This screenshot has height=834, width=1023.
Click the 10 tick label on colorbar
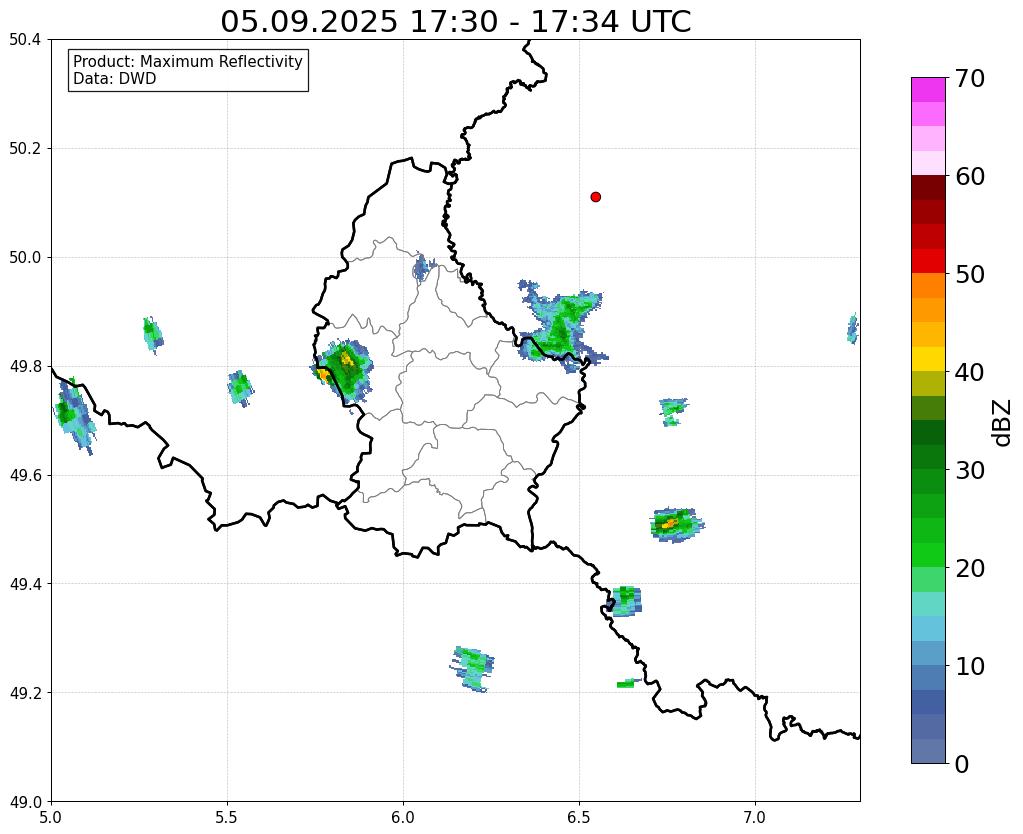click(x=969, y=666)
